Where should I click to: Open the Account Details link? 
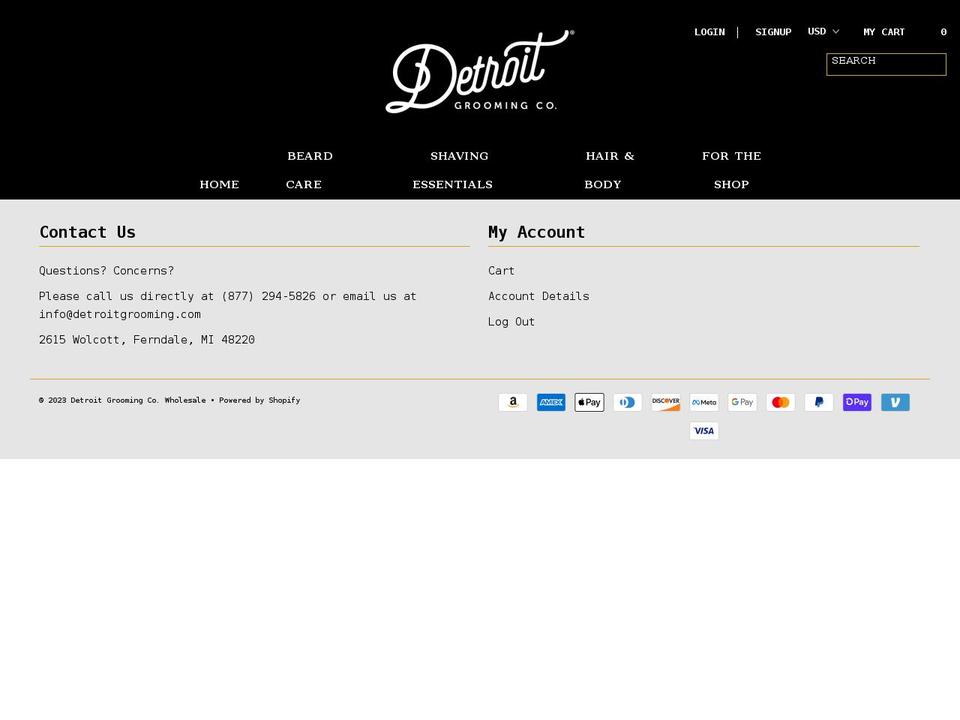point(539,296)
